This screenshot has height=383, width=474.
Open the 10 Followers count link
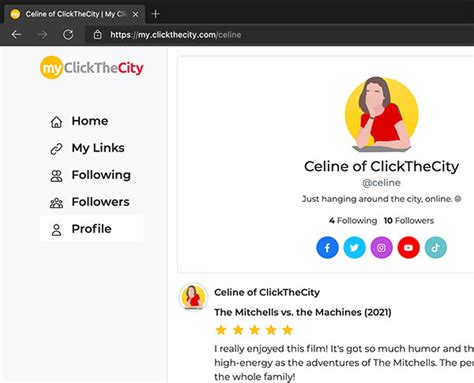(409, 221)
